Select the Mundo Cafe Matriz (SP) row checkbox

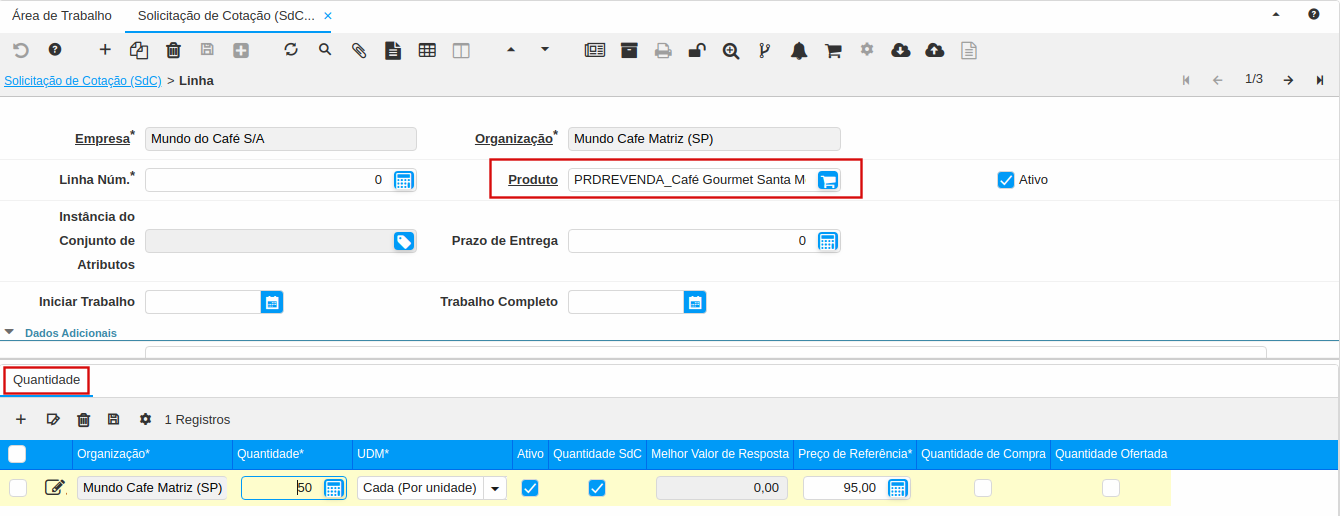[x=18, y=488]
